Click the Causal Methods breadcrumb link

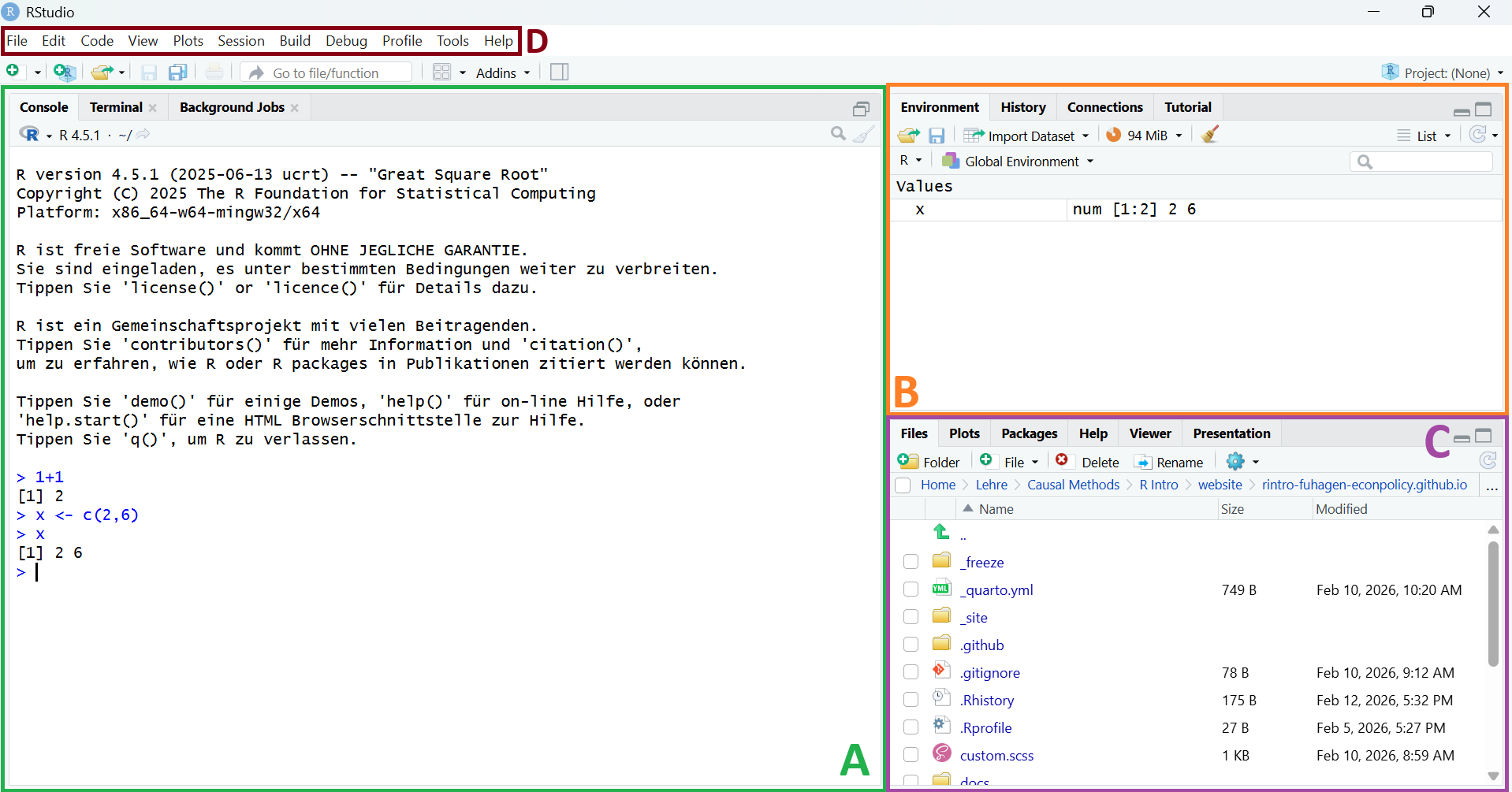(x=1073, y=485)
